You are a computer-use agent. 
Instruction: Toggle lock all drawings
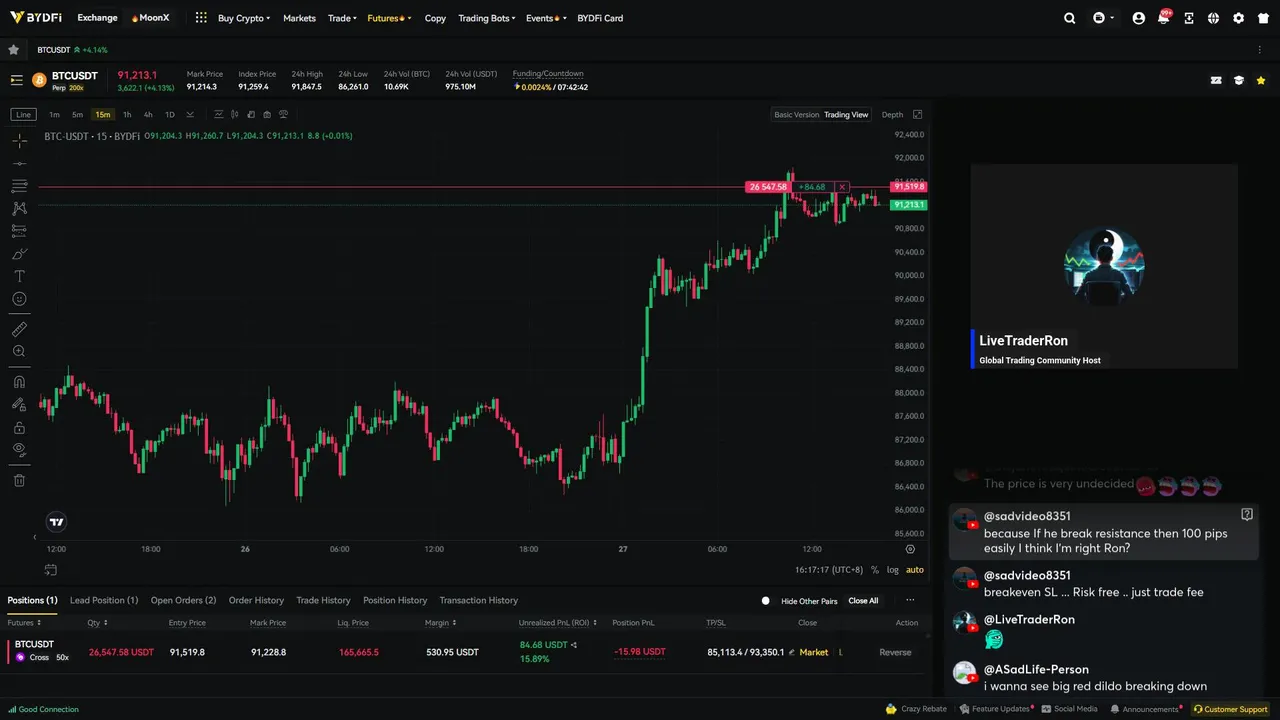click(19, 427)
